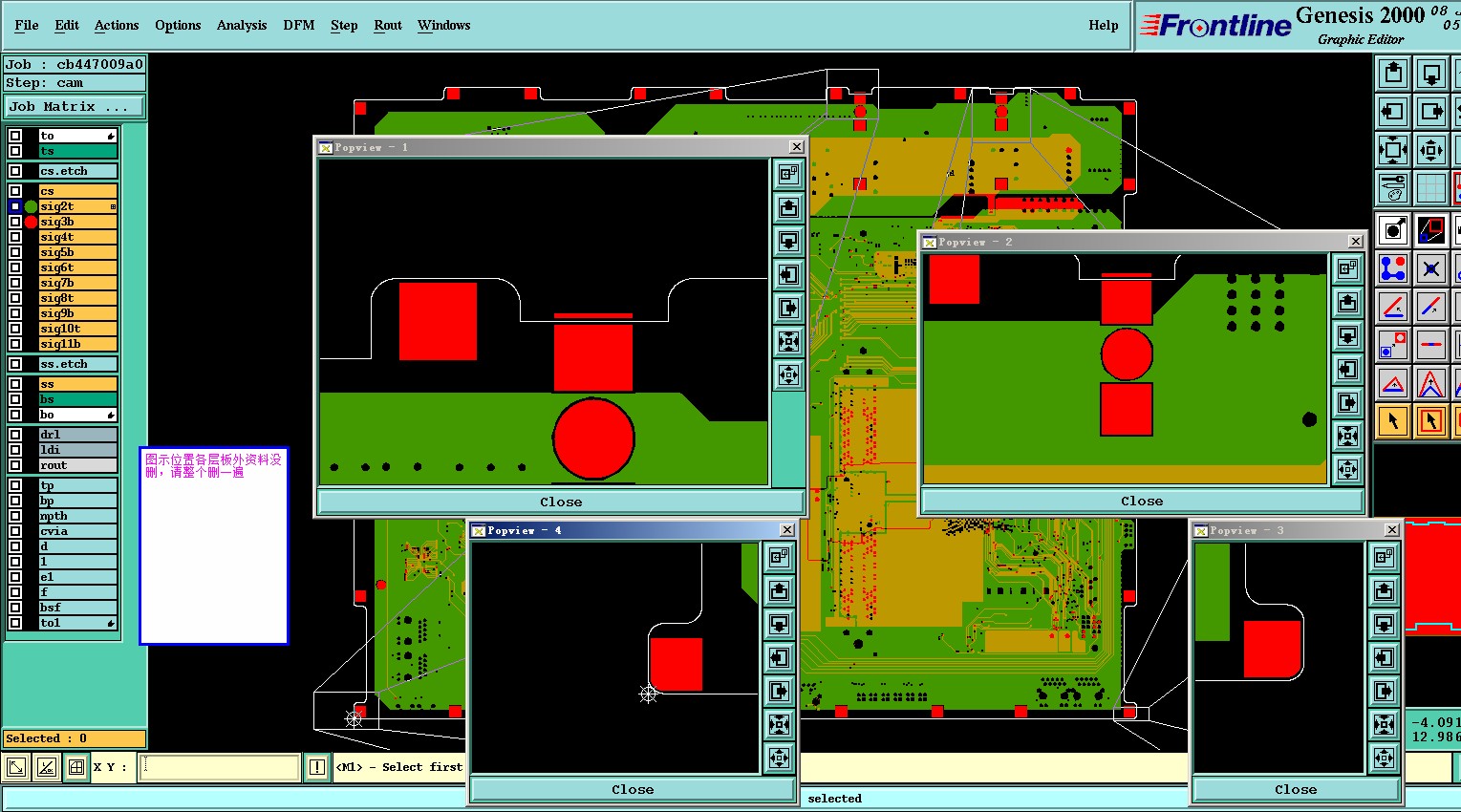1461x812 pixels.
Task: Open the File menu
Action: point(27,25)
